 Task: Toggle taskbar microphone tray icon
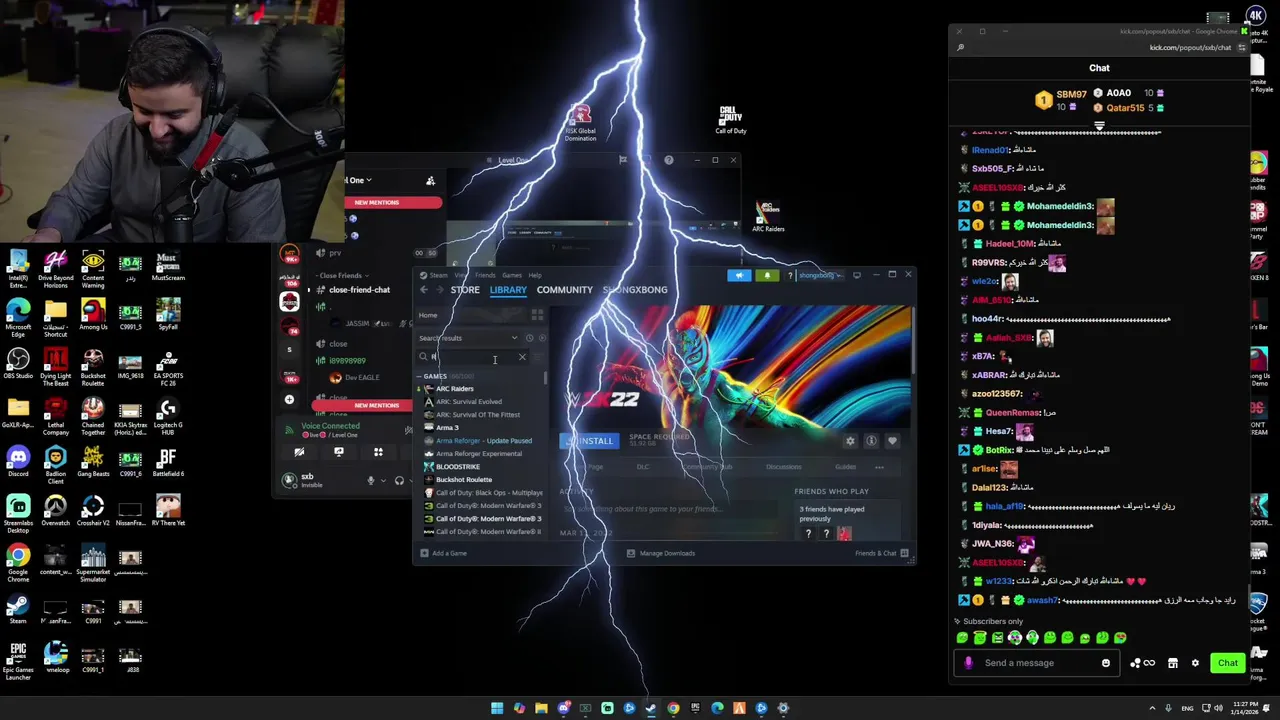[1169, 708]
